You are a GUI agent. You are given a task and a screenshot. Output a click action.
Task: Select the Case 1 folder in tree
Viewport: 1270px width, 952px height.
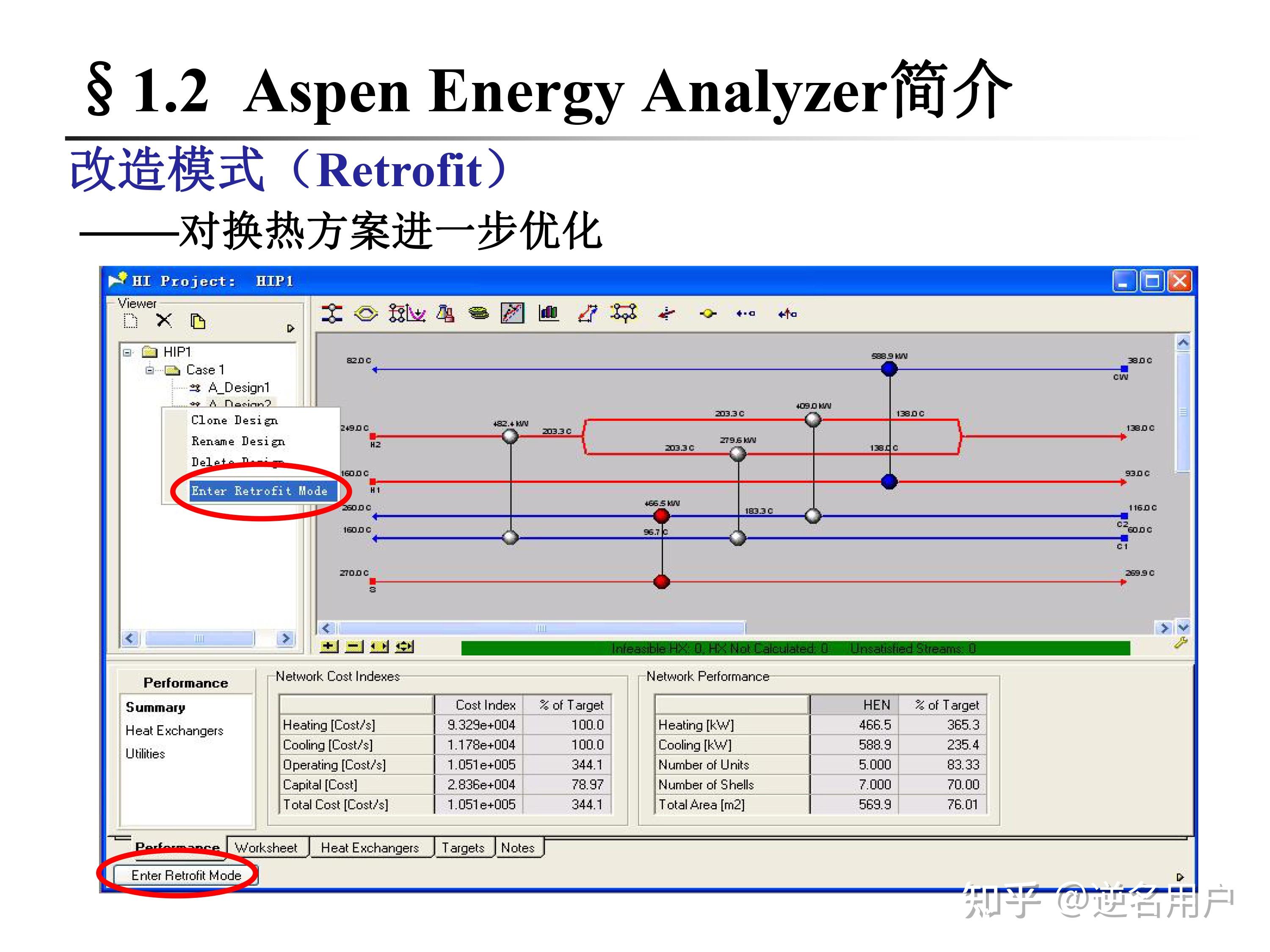point(205,370)
